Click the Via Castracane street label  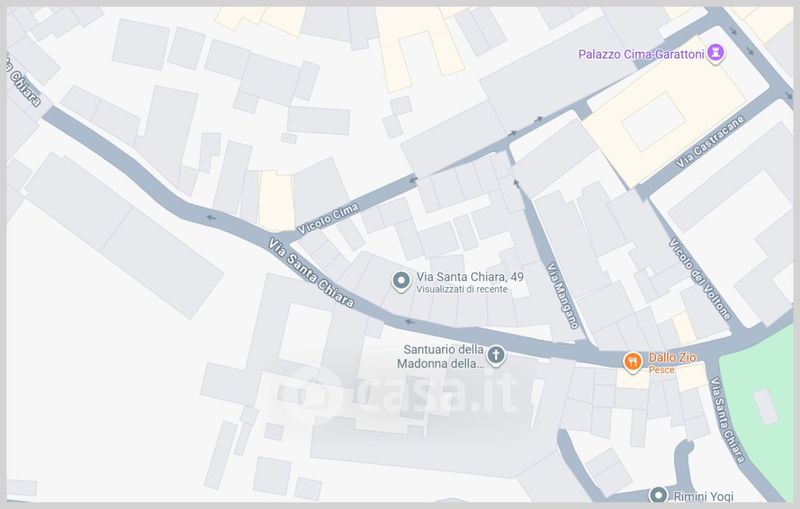710,142
